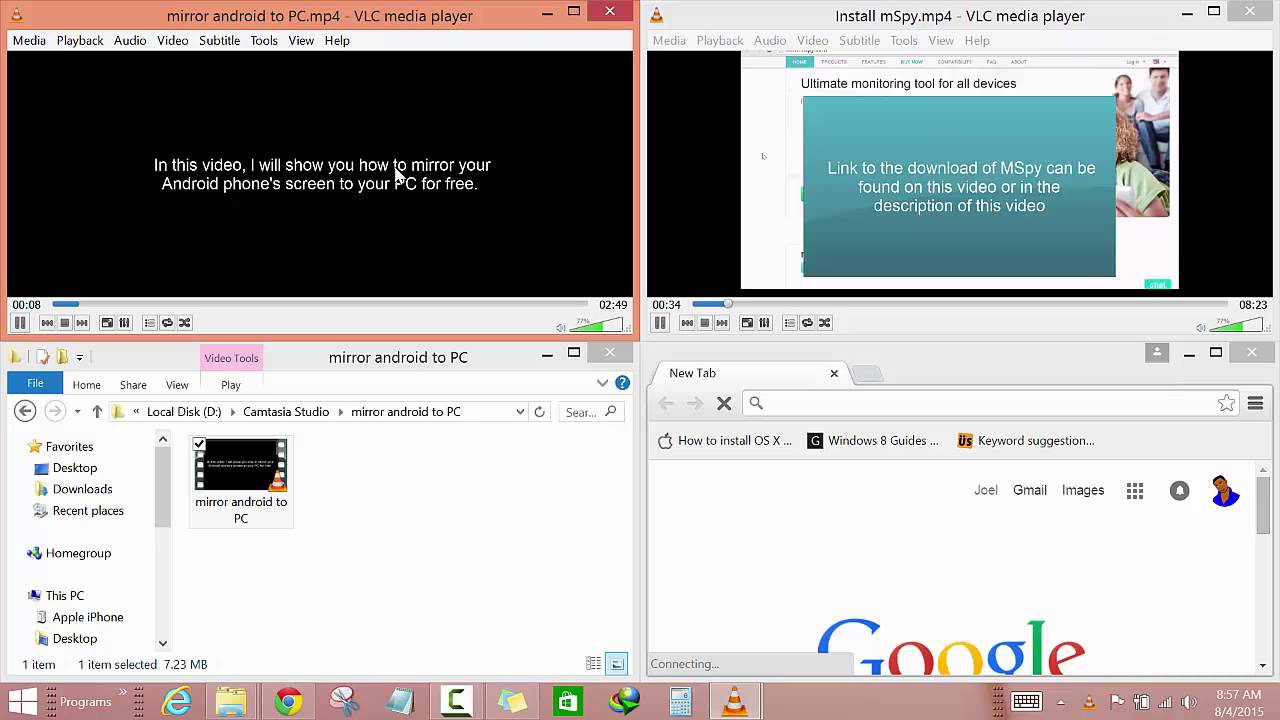Viewport: 1280px width, 720px height.
Task: Open Tools menu in left VLC window
Action: click(x=264, y=41)
